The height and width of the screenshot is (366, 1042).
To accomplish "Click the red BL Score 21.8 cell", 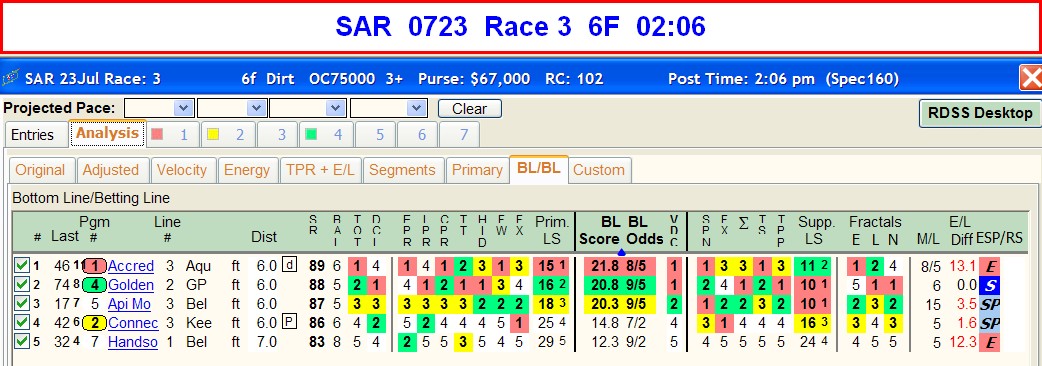I will coord(605,266).
